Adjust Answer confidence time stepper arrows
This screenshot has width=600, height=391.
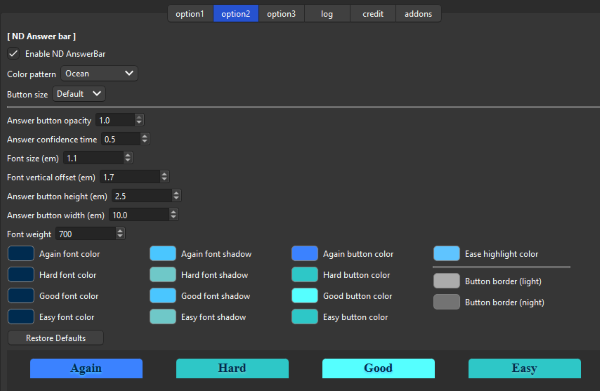(145, 139)
